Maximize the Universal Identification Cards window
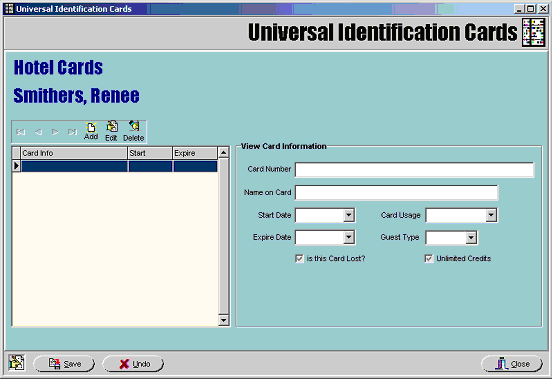This screenshot has width=552, height=379. click(531, 9)
